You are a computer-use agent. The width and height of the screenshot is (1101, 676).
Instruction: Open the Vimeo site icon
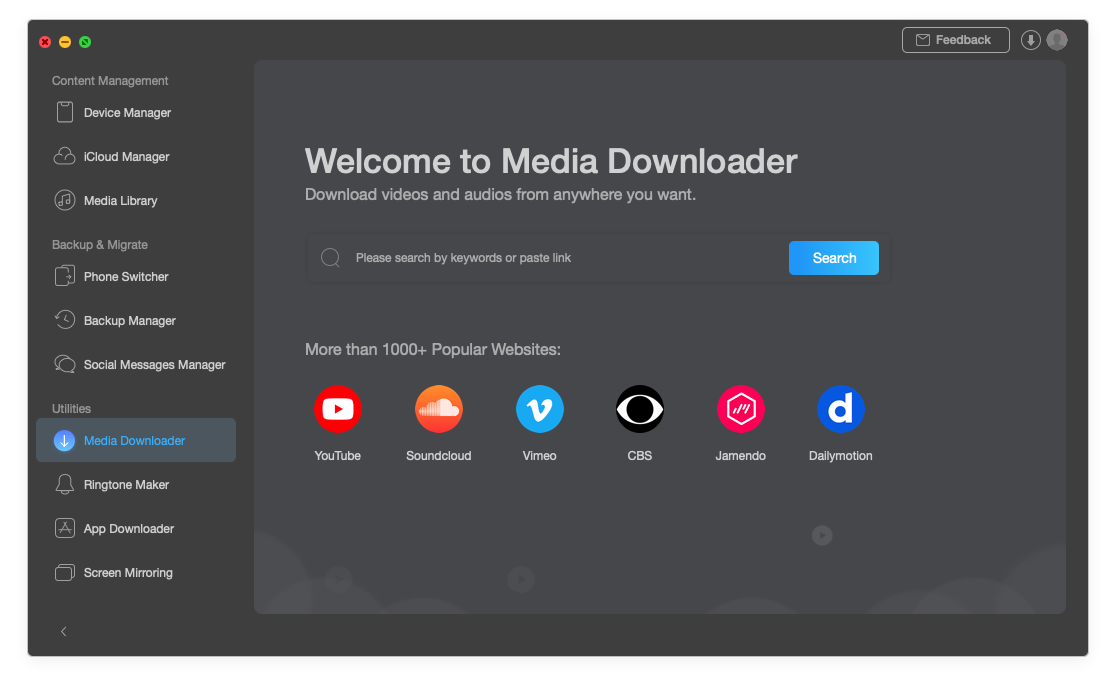(x=539, y=409)
